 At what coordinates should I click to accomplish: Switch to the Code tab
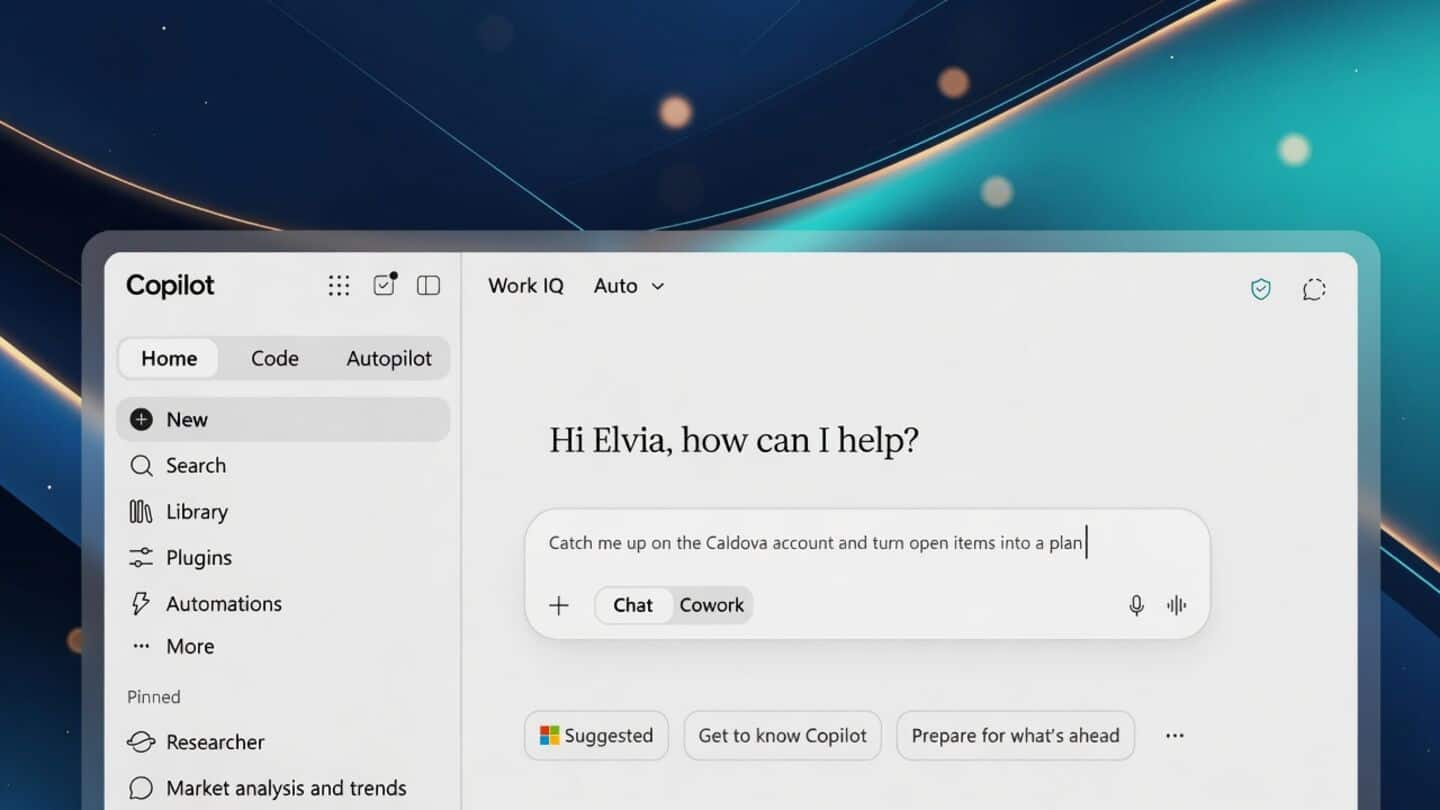[x=275, y=359]
